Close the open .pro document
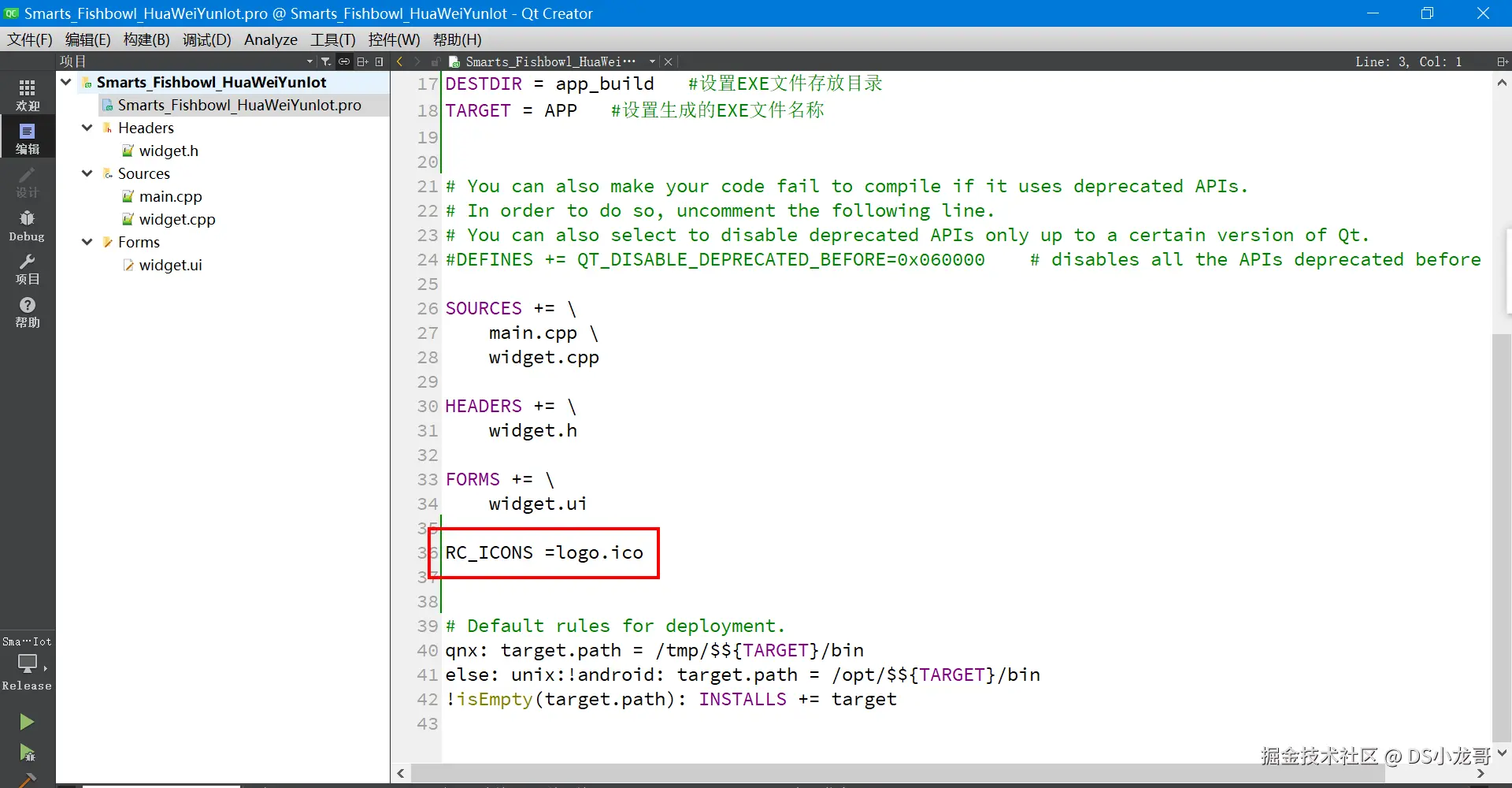This screenshot has width=1512, height=788. (x=669, y=61)
